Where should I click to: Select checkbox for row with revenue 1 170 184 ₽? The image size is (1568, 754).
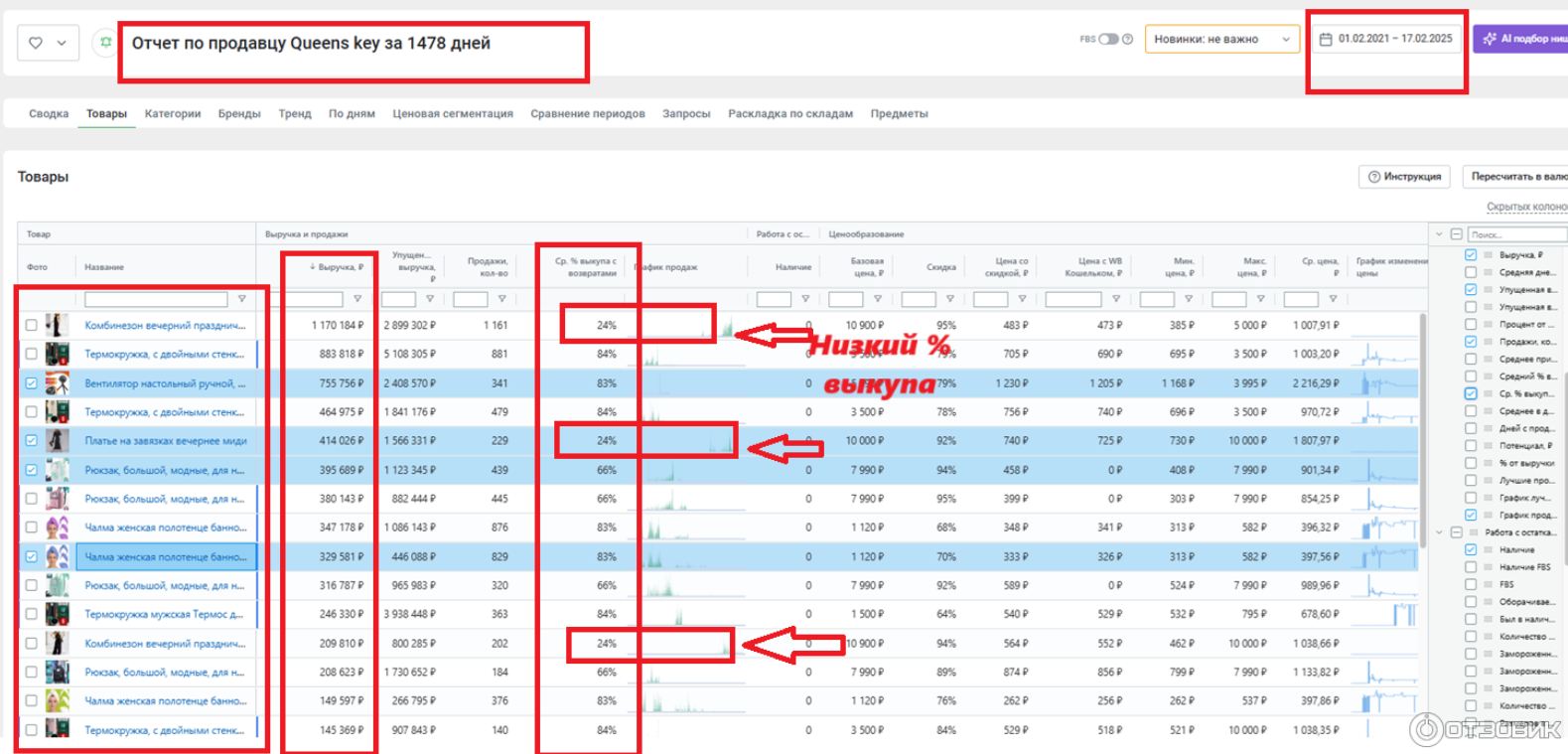click(x=31, y=325)
